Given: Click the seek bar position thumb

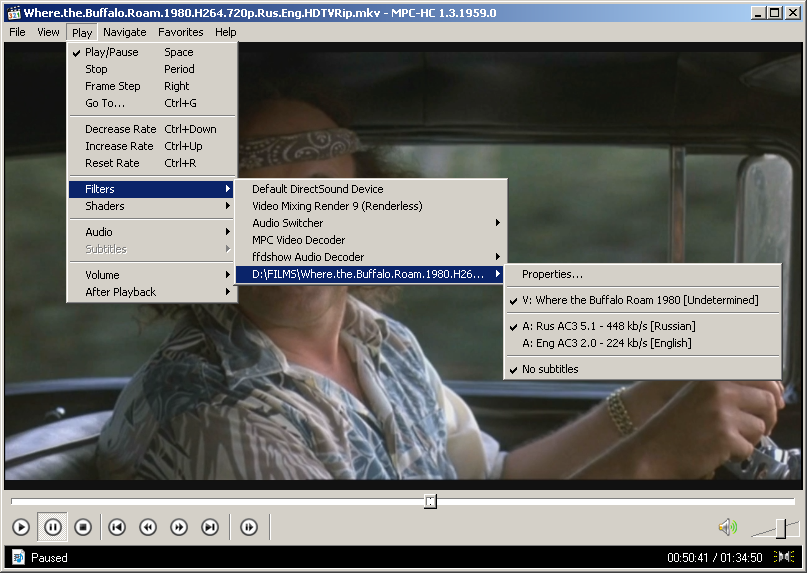Looking at the screenshot, I should tap(430, 501).
